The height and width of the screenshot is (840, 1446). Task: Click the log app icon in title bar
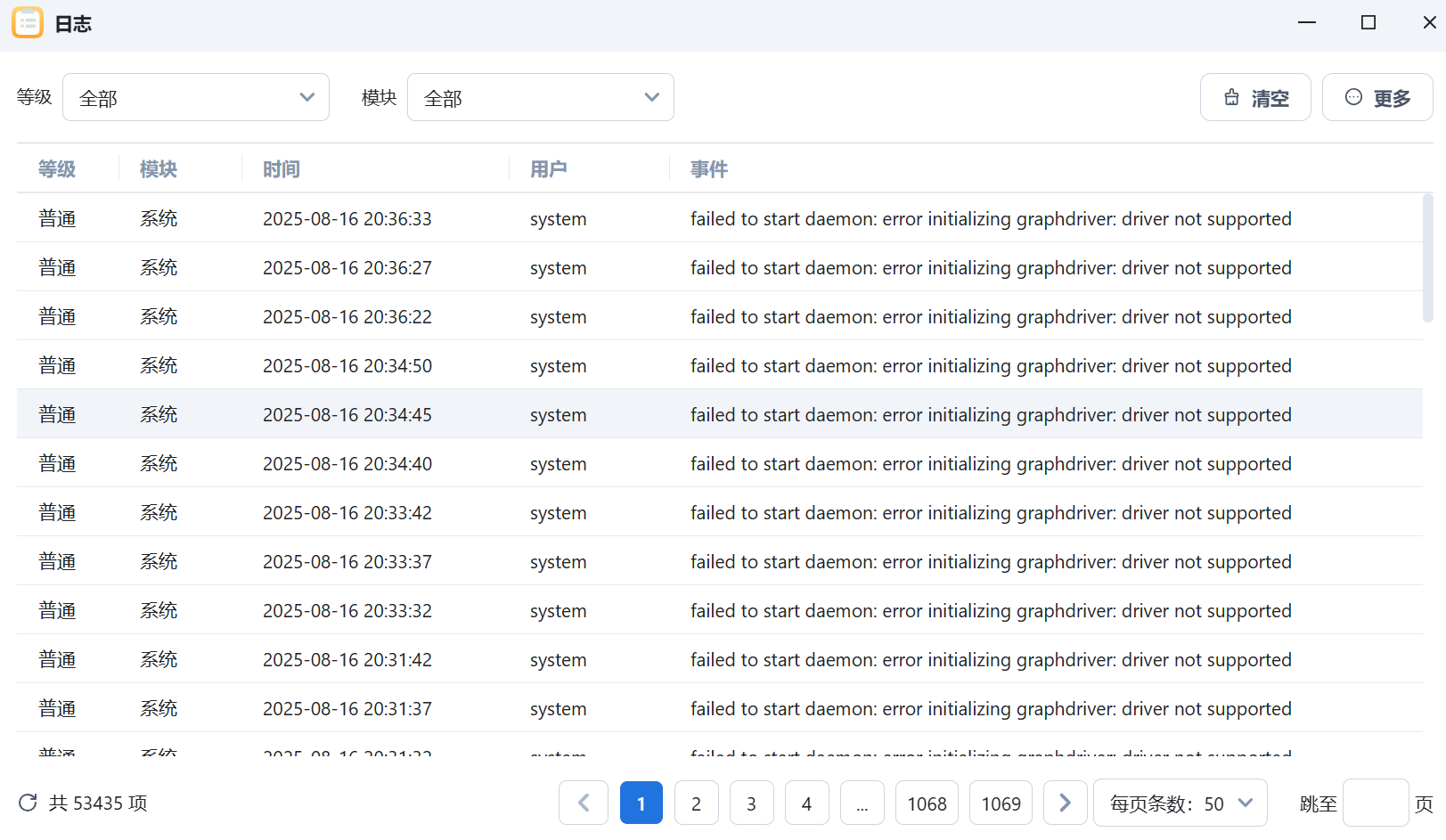[28, 23]
